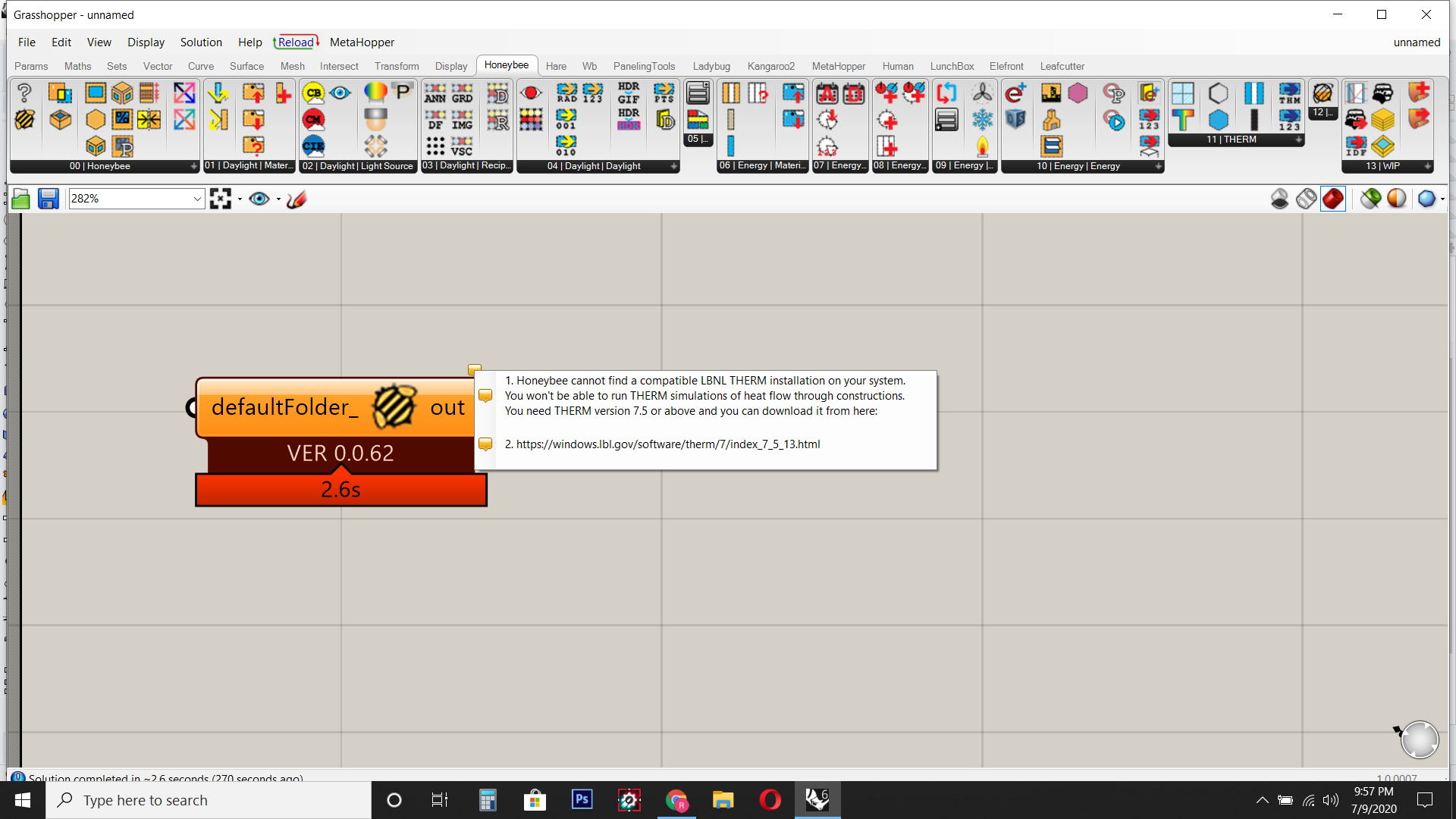Click the snowflake cooling system icon

click(982, 120)
